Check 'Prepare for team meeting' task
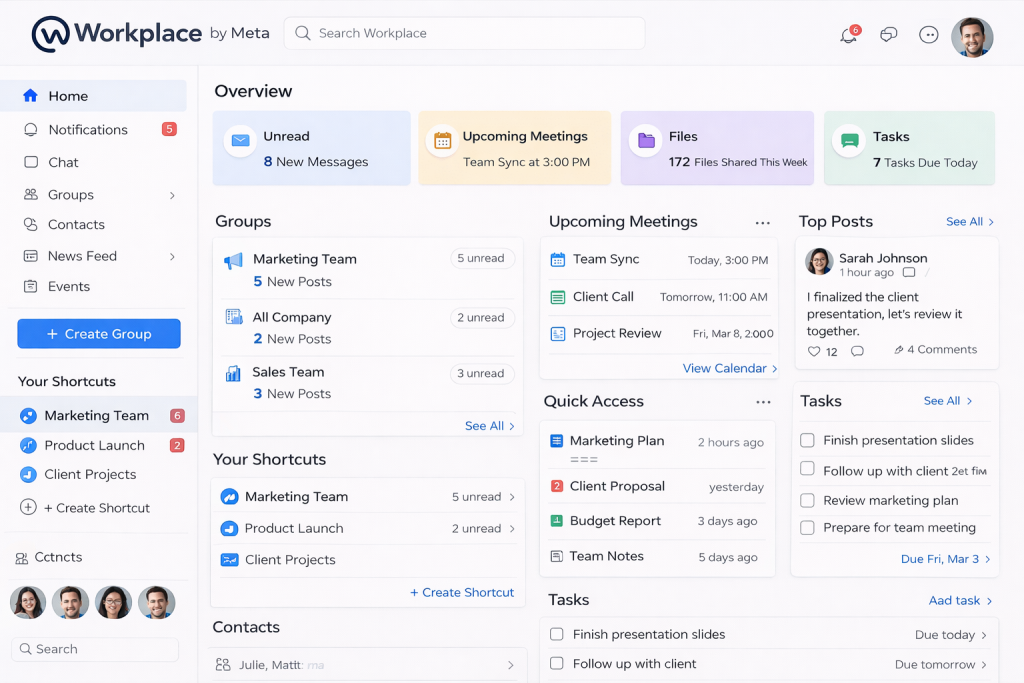 (x=807, y=527)
